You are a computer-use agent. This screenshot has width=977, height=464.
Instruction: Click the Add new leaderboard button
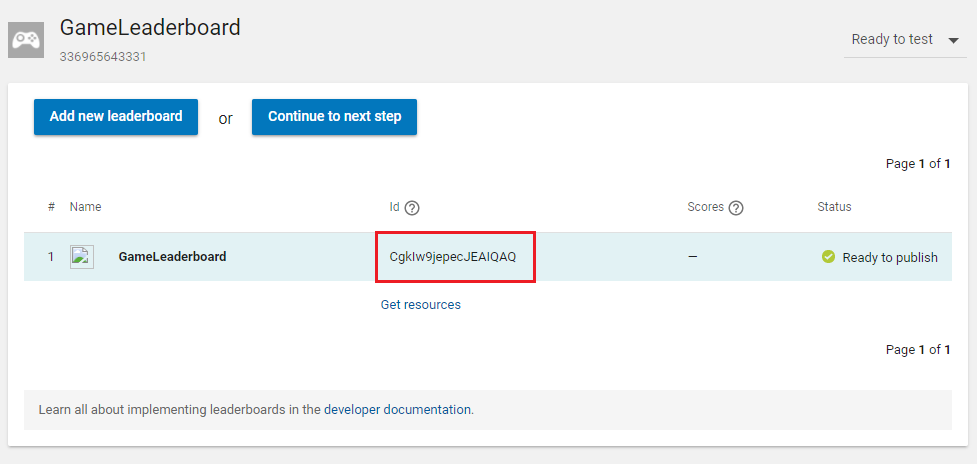(116, 116)
